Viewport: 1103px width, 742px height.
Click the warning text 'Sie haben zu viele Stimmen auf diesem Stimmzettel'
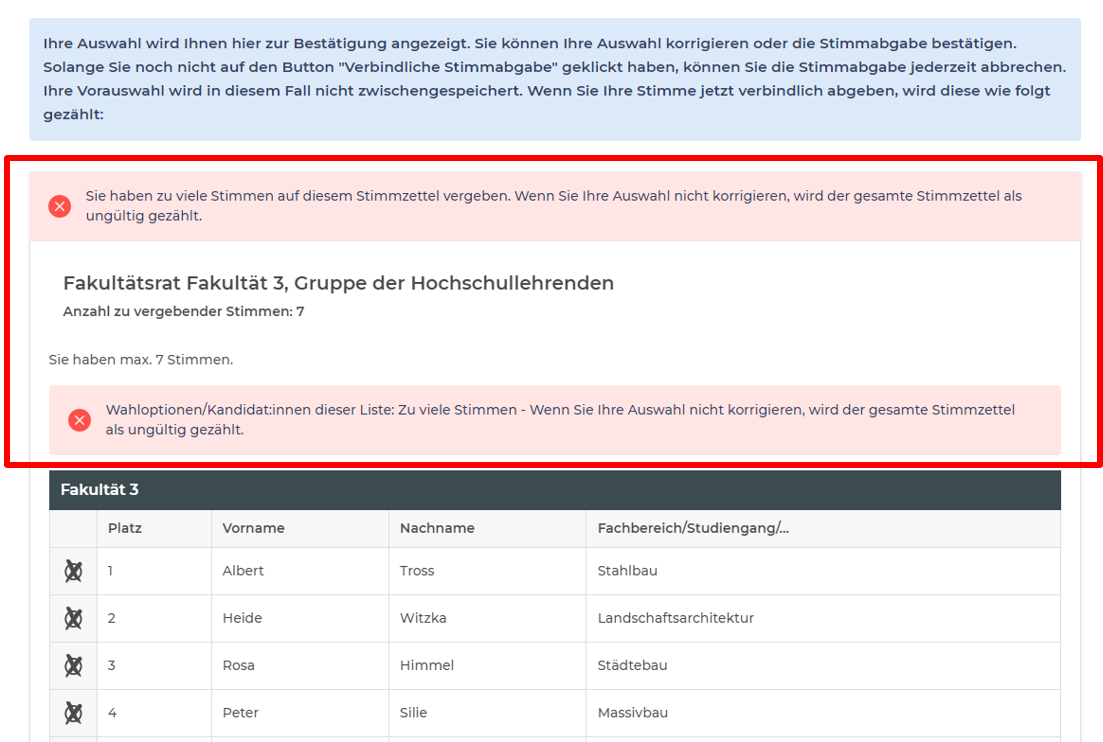tap(554, 206)
